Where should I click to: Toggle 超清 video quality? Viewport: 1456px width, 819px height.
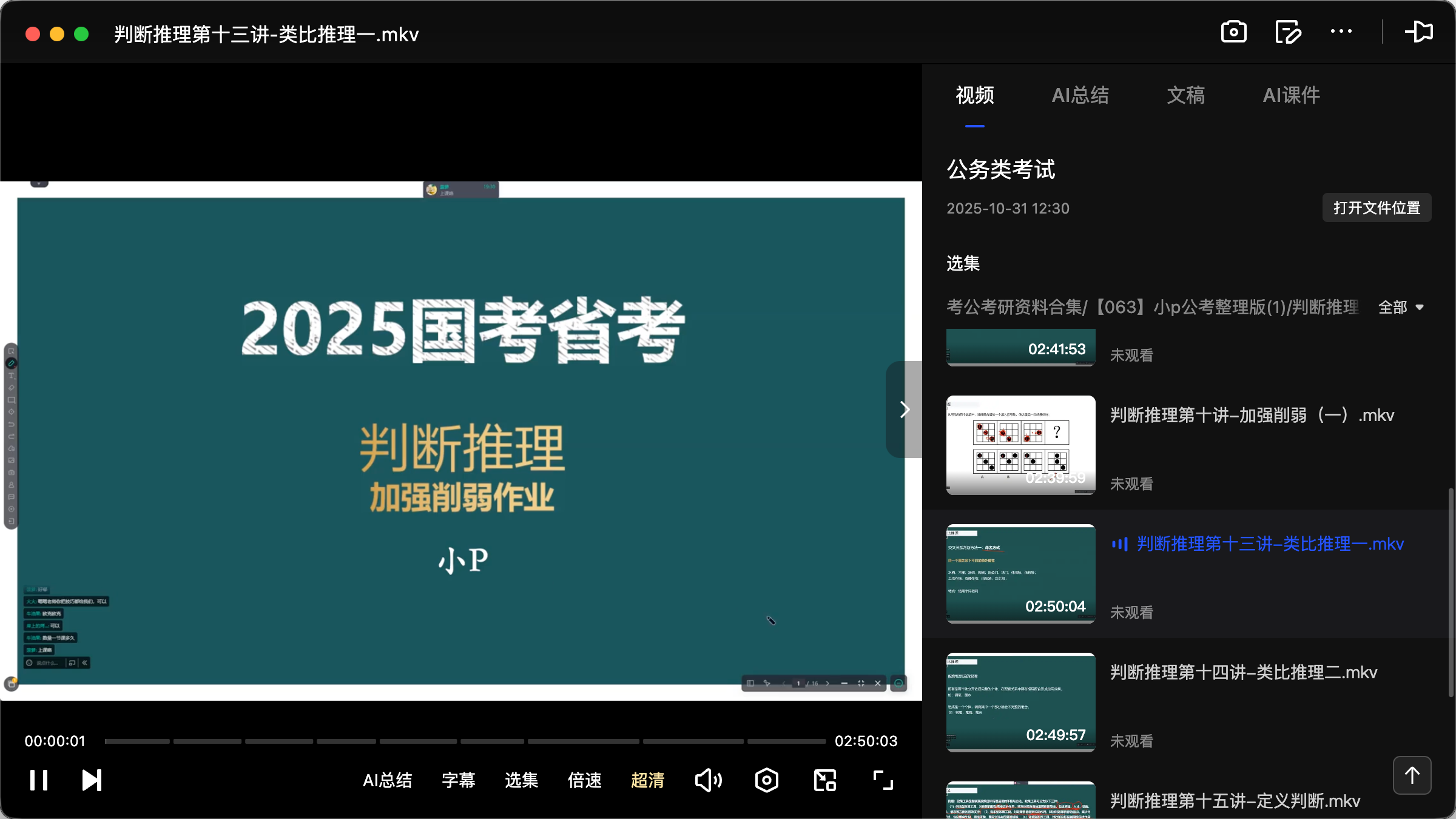click(x=648, y=781)
